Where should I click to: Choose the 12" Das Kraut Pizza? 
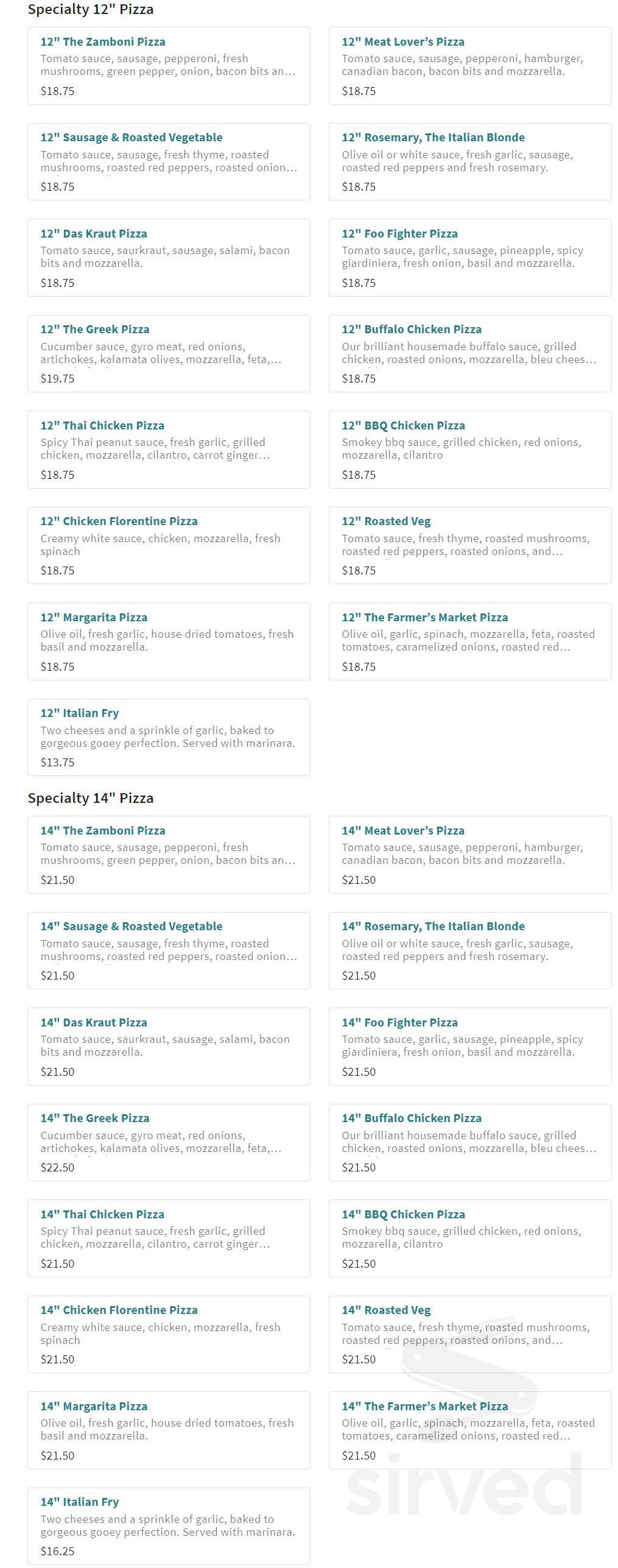click(x=94, y=234)
